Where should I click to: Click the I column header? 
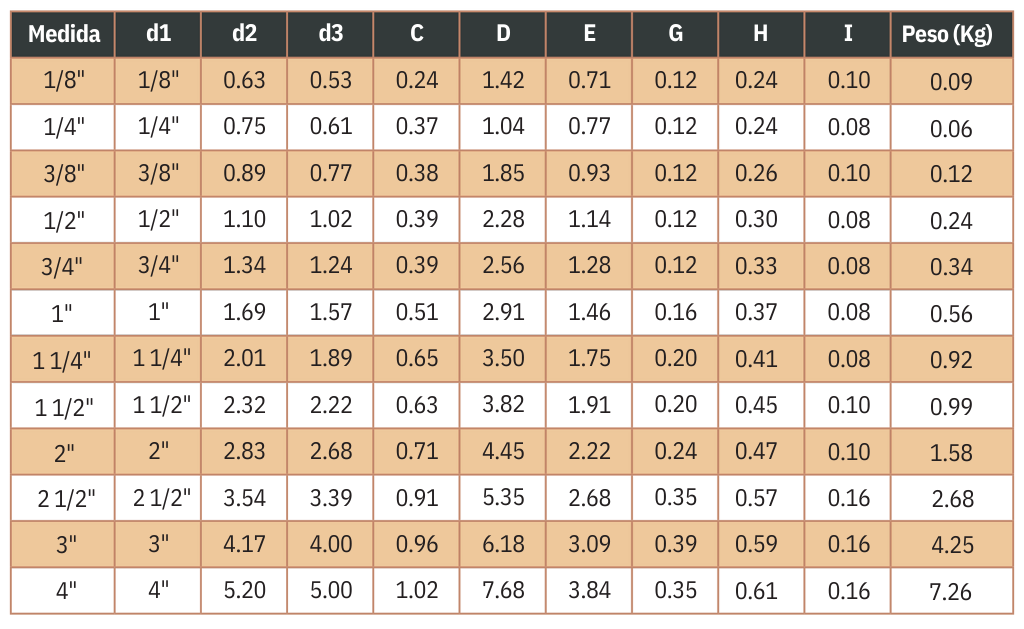[x=848, y=34]
